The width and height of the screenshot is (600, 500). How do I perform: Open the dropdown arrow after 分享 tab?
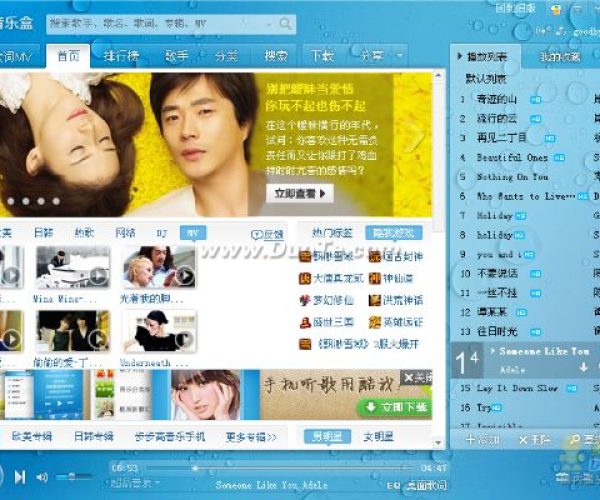click(x=400, y=56)
